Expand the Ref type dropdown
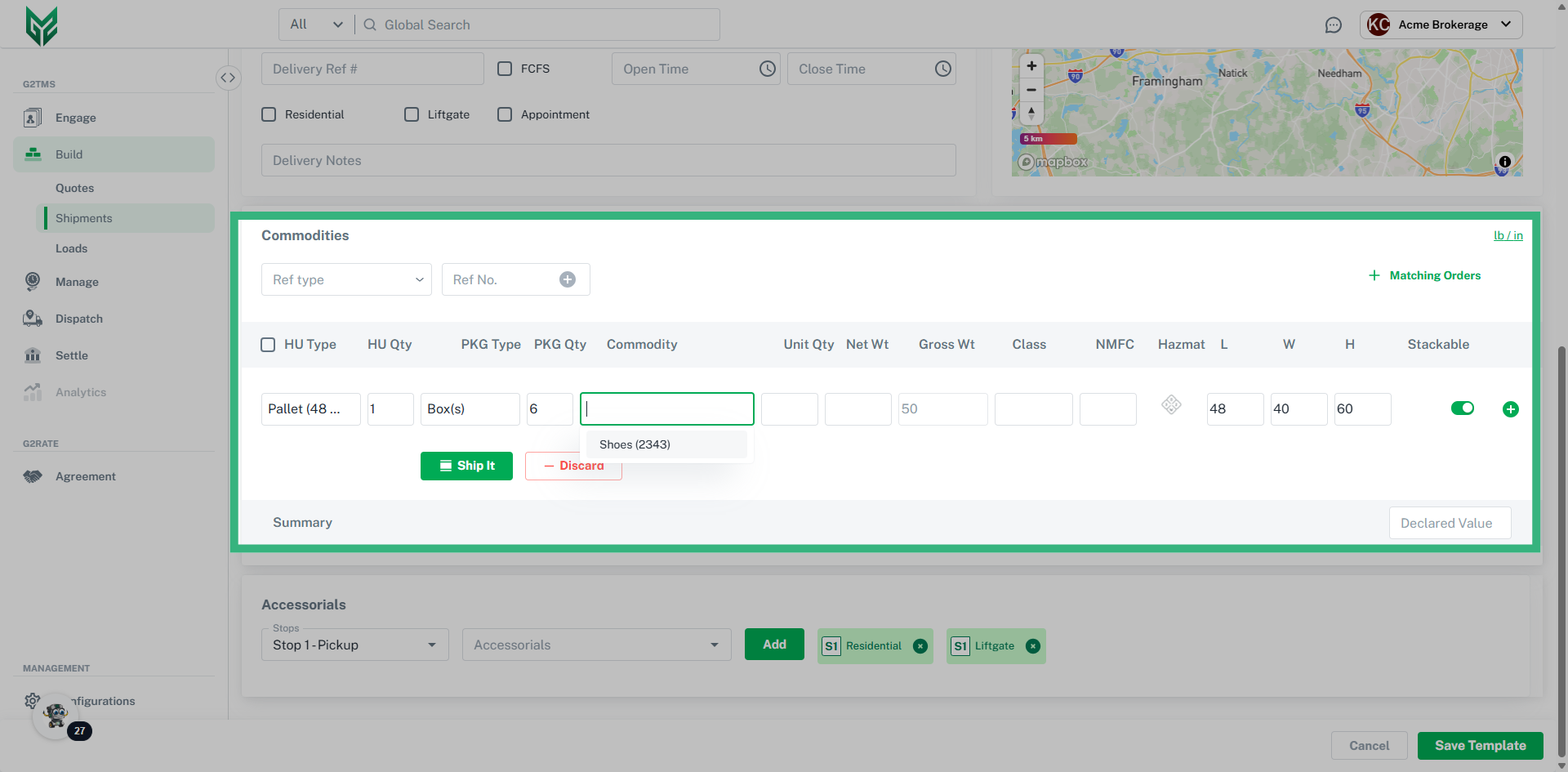Viewport: 1568px width, 772px height. [x=346, y=279]
